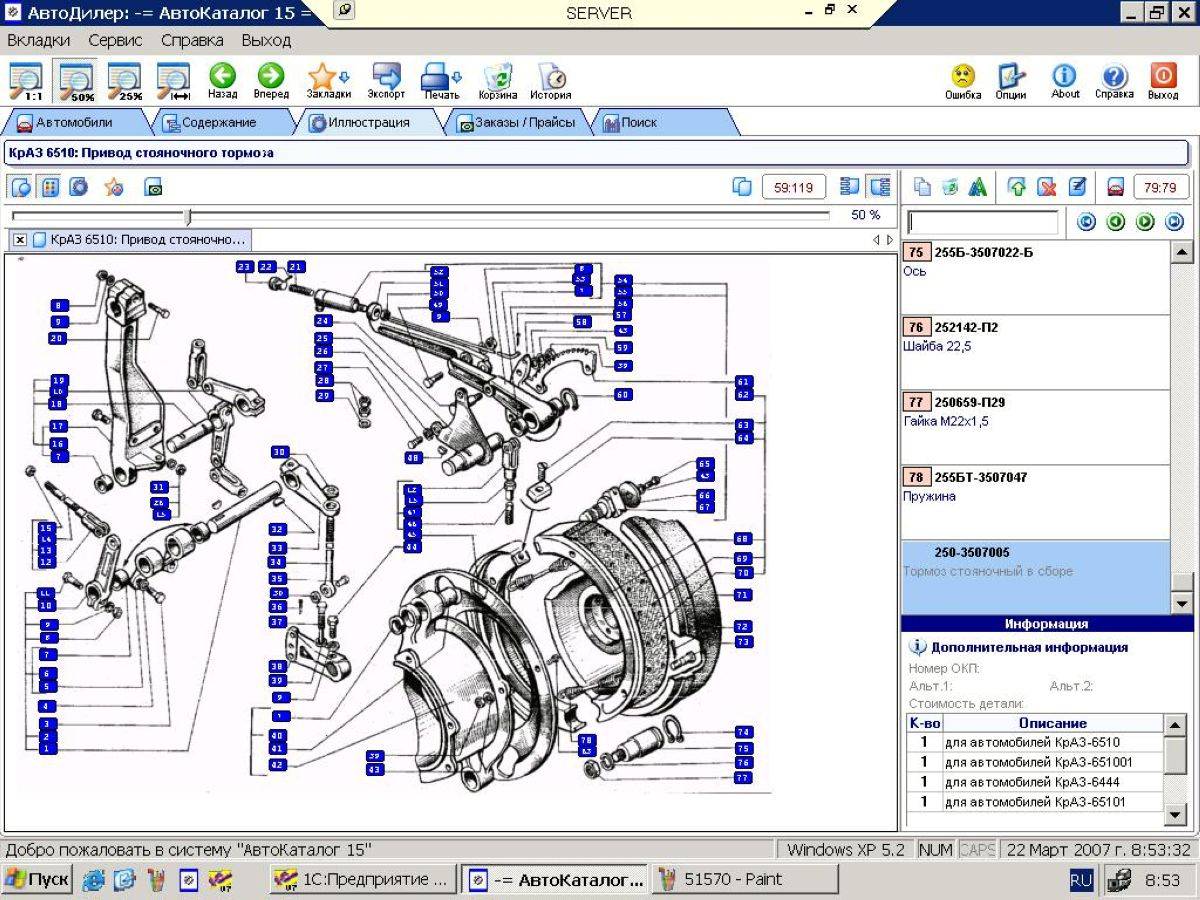The height and width of the screenshot is (900, 1200).
Task: Jump to last part with blue arrow
Action: (1174, 222)
